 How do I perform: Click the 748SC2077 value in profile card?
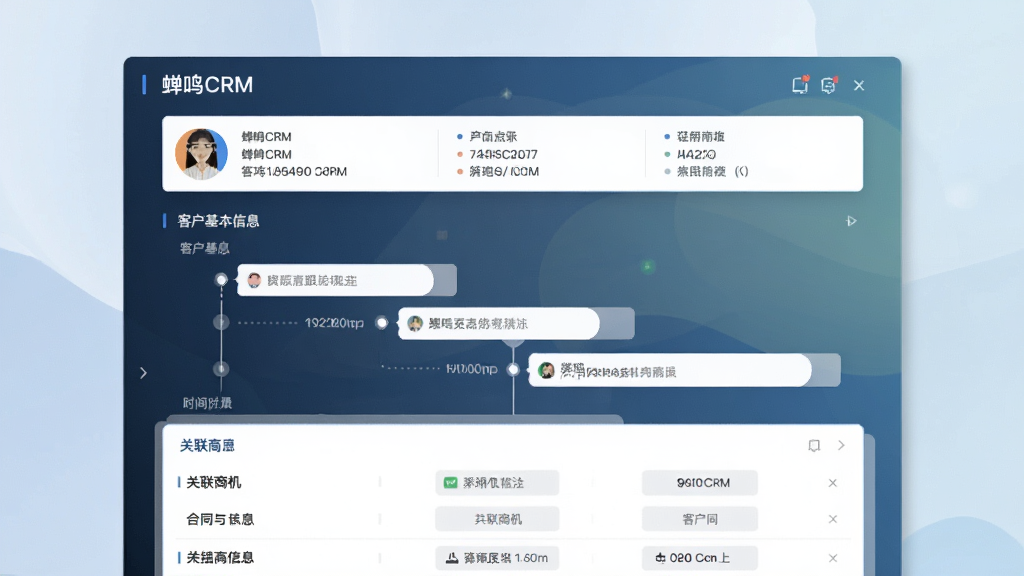click(x=503, y=154)
